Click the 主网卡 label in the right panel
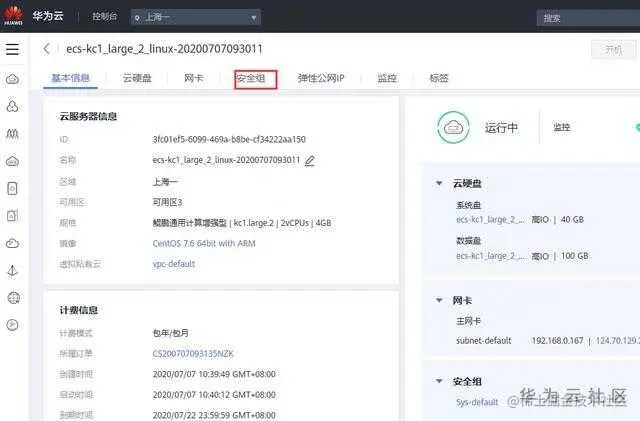This screenshot has height=421, width=640. coord(468,321)
